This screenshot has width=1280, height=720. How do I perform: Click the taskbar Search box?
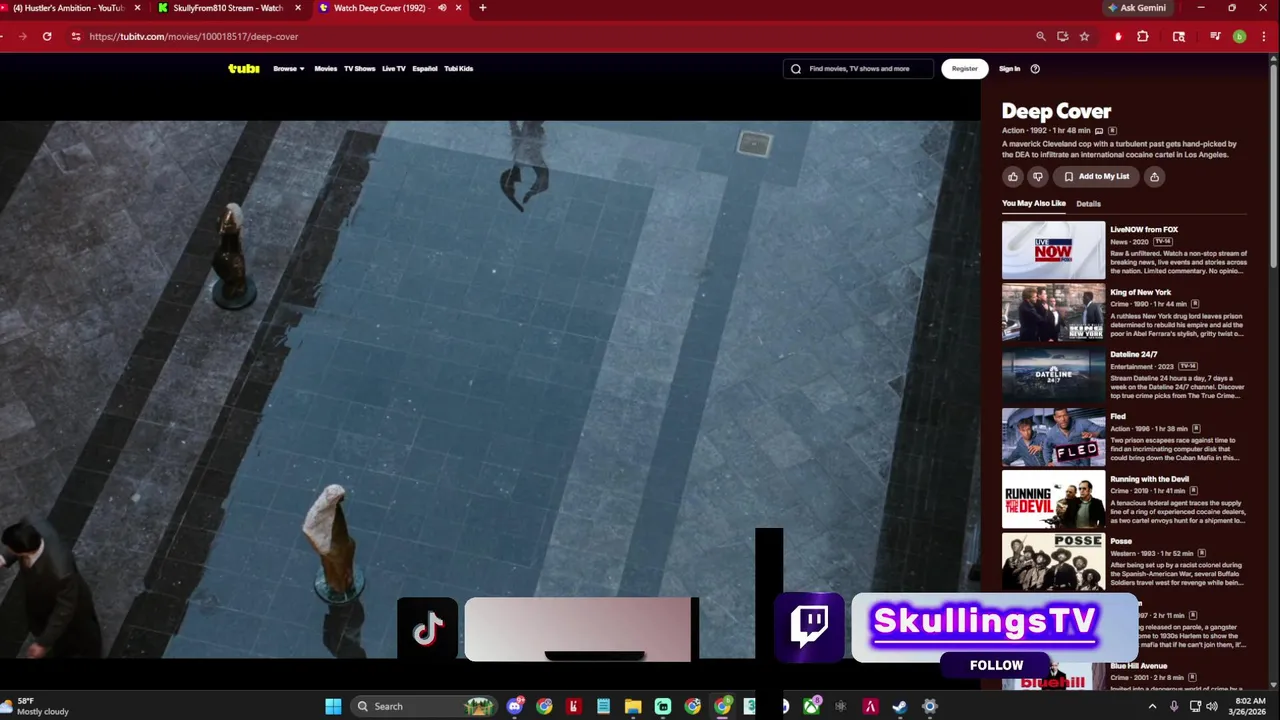(424, 706)
